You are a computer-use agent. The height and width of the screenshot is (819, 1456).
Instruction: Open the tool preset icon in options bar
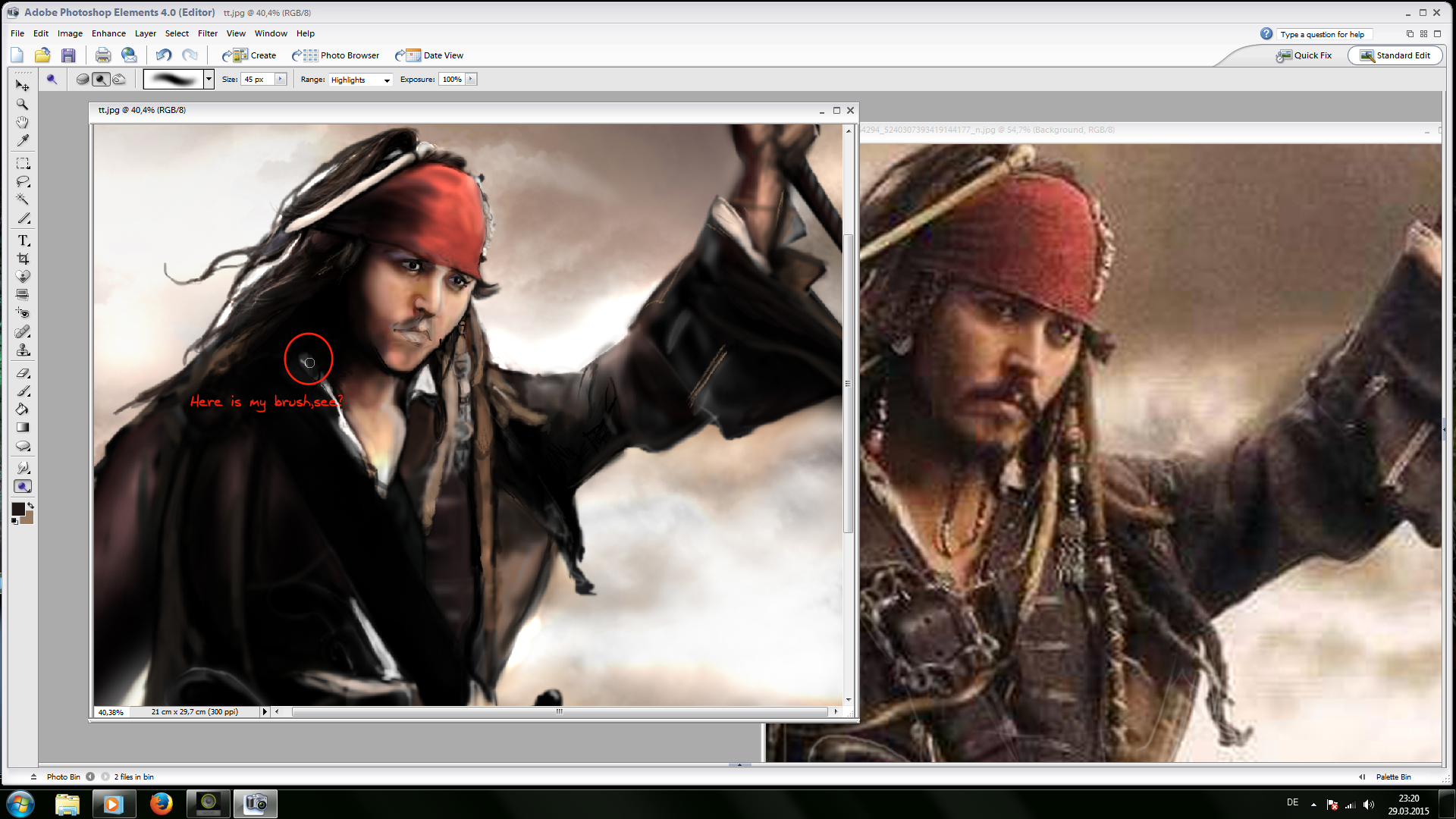coord(52,79)
